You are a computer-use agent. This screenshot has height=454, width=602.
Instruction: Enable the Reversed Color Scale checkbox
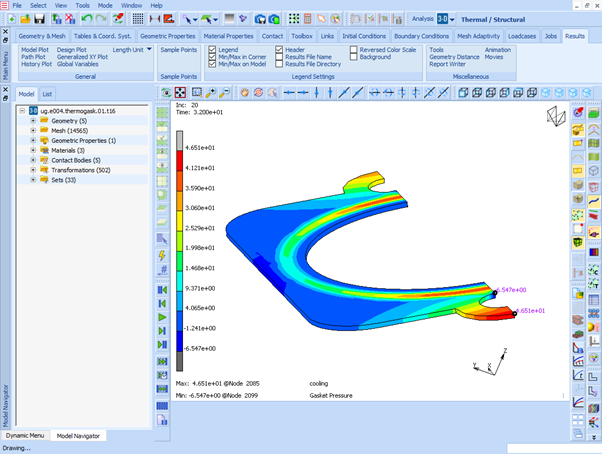(354, 49)
